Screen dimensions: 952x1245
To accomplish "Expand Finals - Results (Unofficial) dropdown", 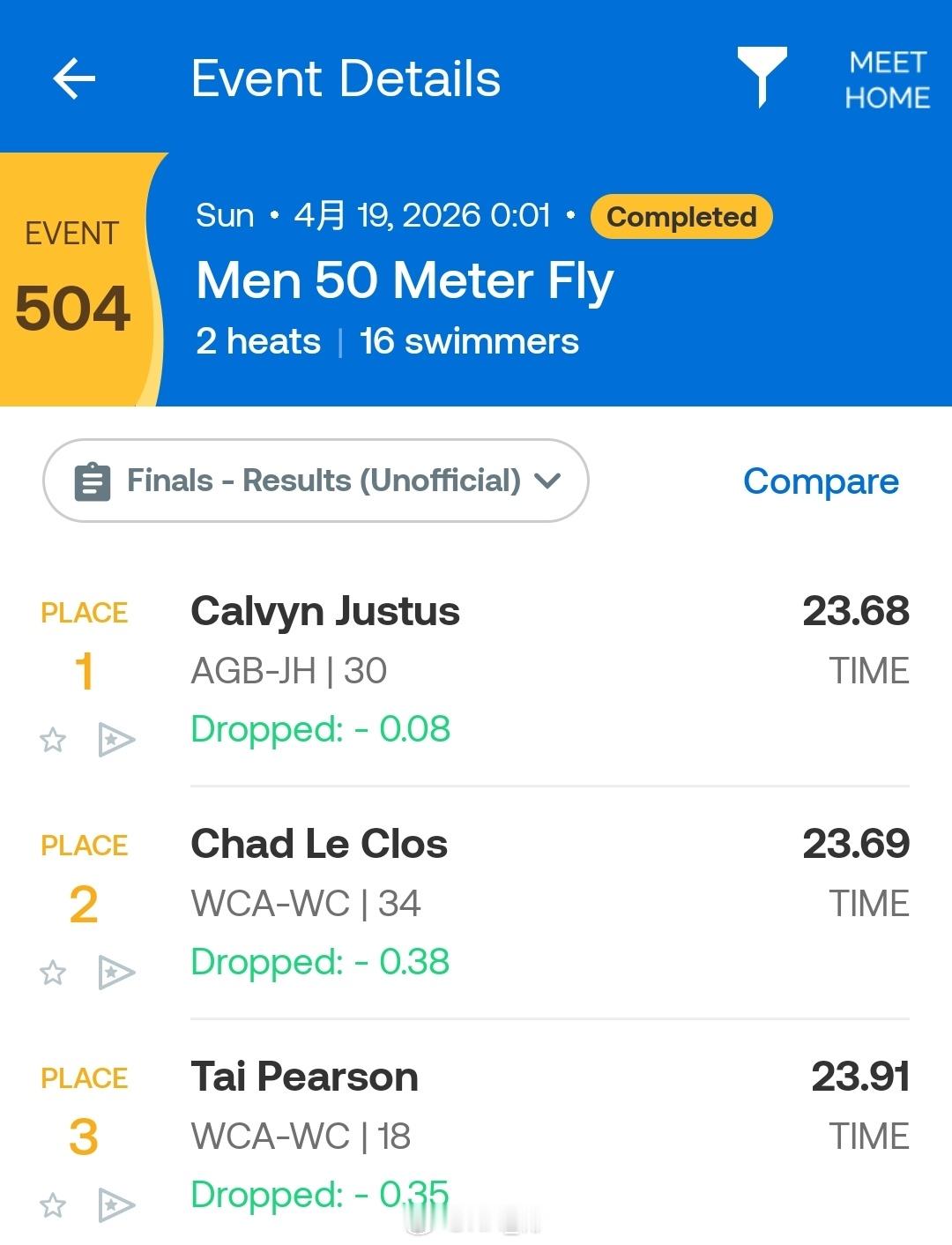I will click(x=316, y=481).
